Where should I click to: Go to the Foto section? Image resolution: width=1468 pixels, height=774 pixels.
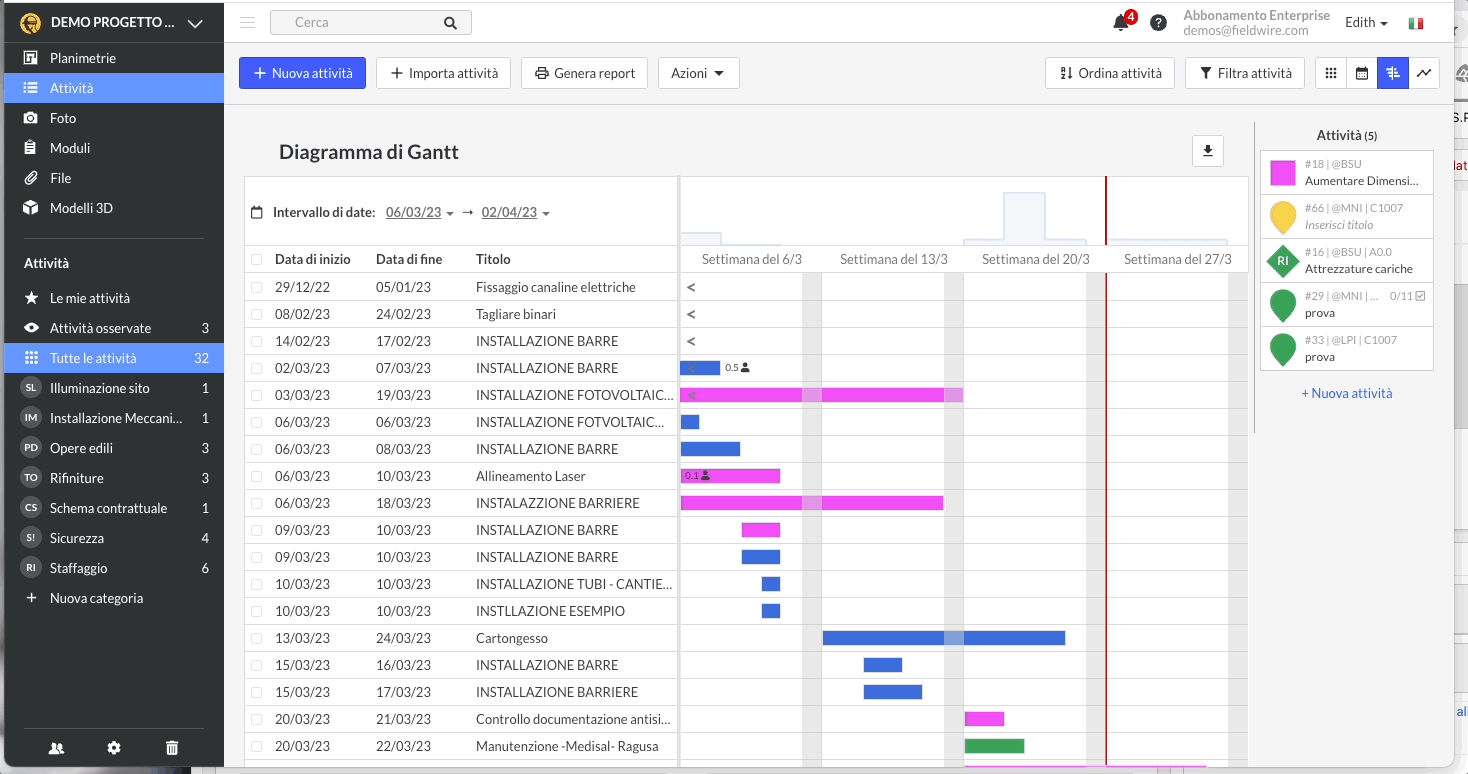[63, 118]
